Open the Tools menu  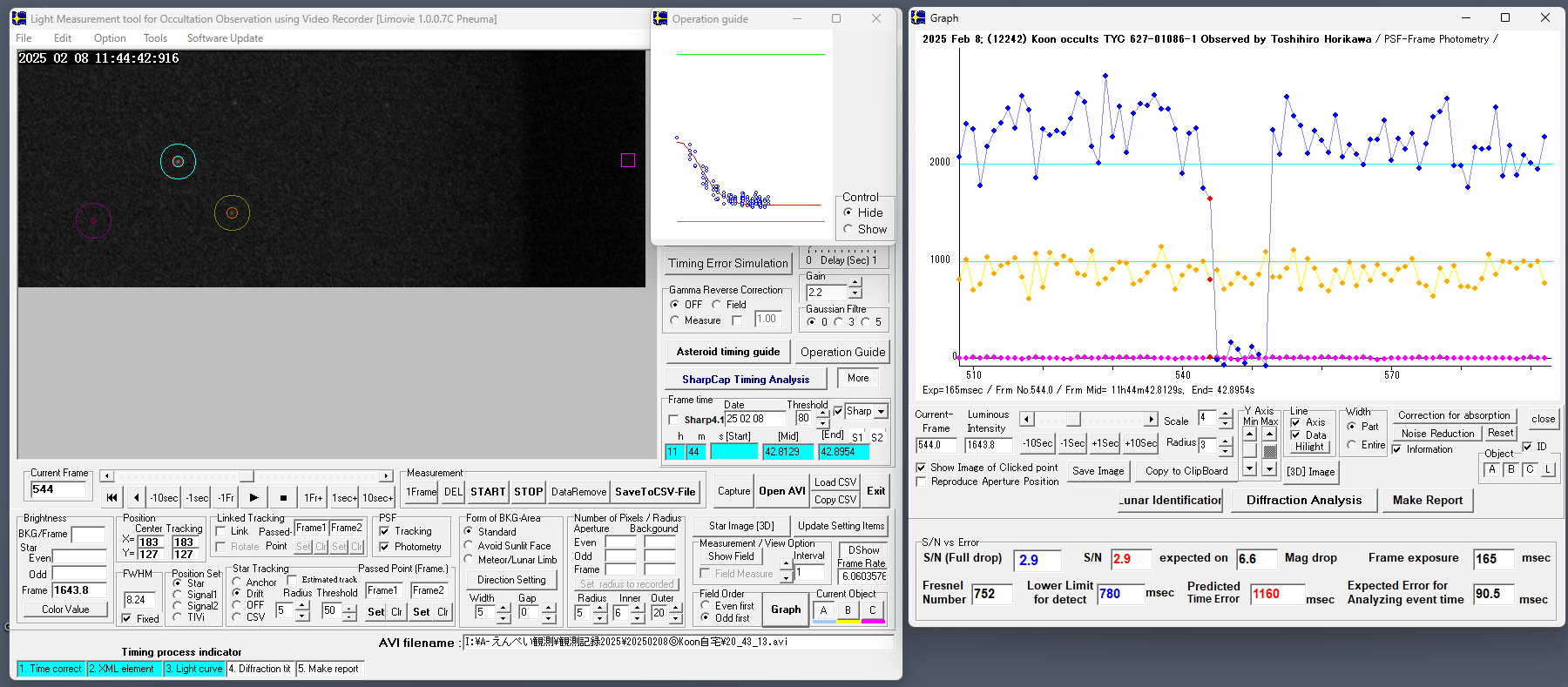(x=155, y=38)
